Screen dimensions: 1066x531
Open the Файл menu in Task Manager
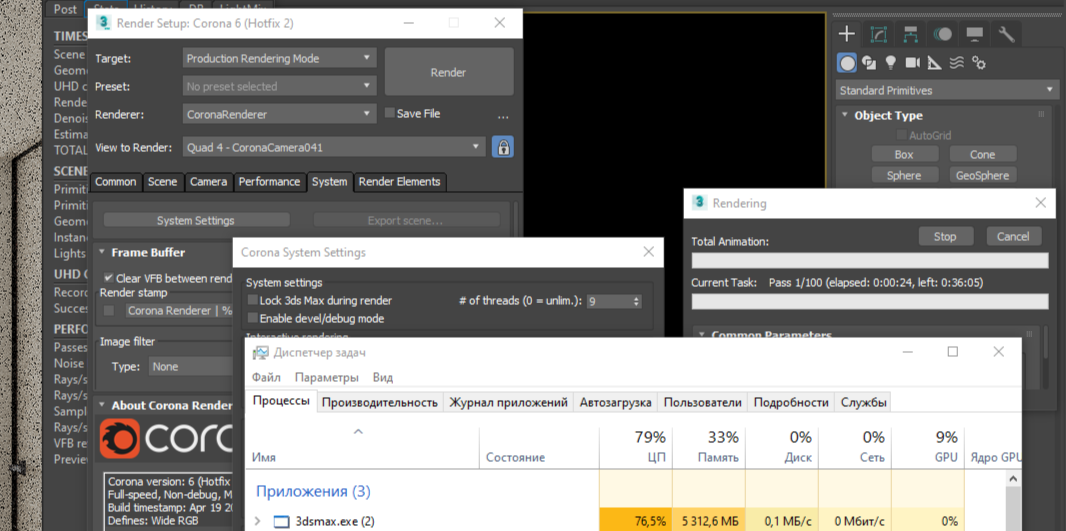(266, 377)
